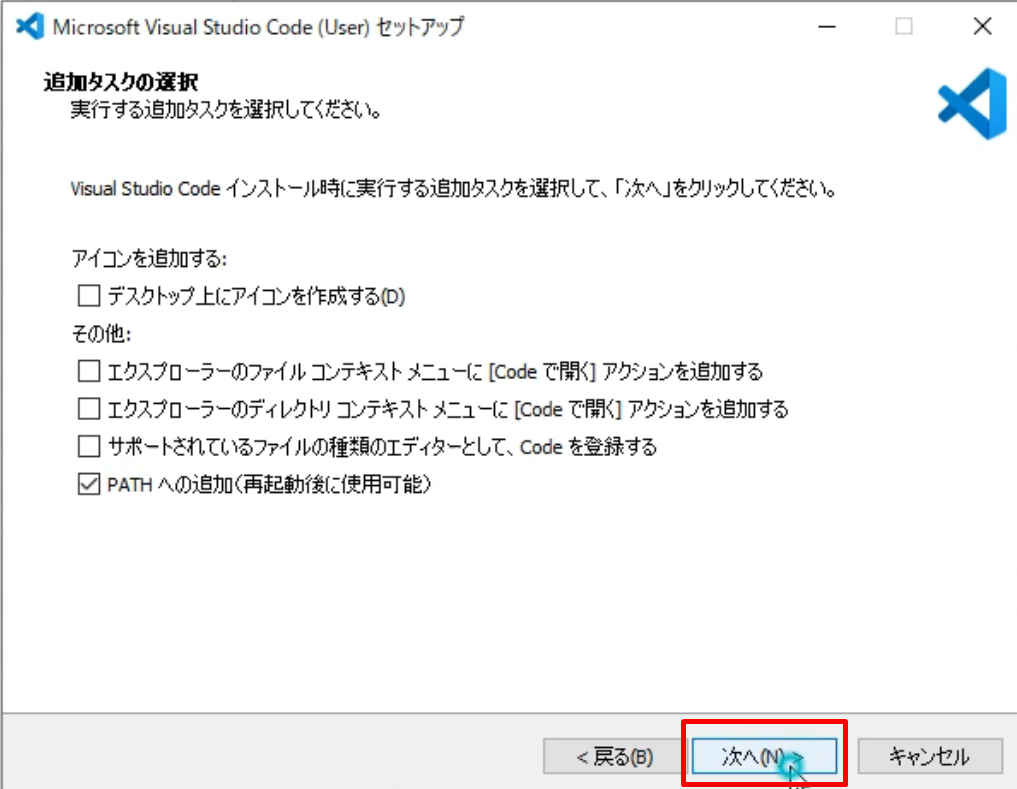
Task: Click the 追加タスクの選択 heading
Action: coord(121,82)
